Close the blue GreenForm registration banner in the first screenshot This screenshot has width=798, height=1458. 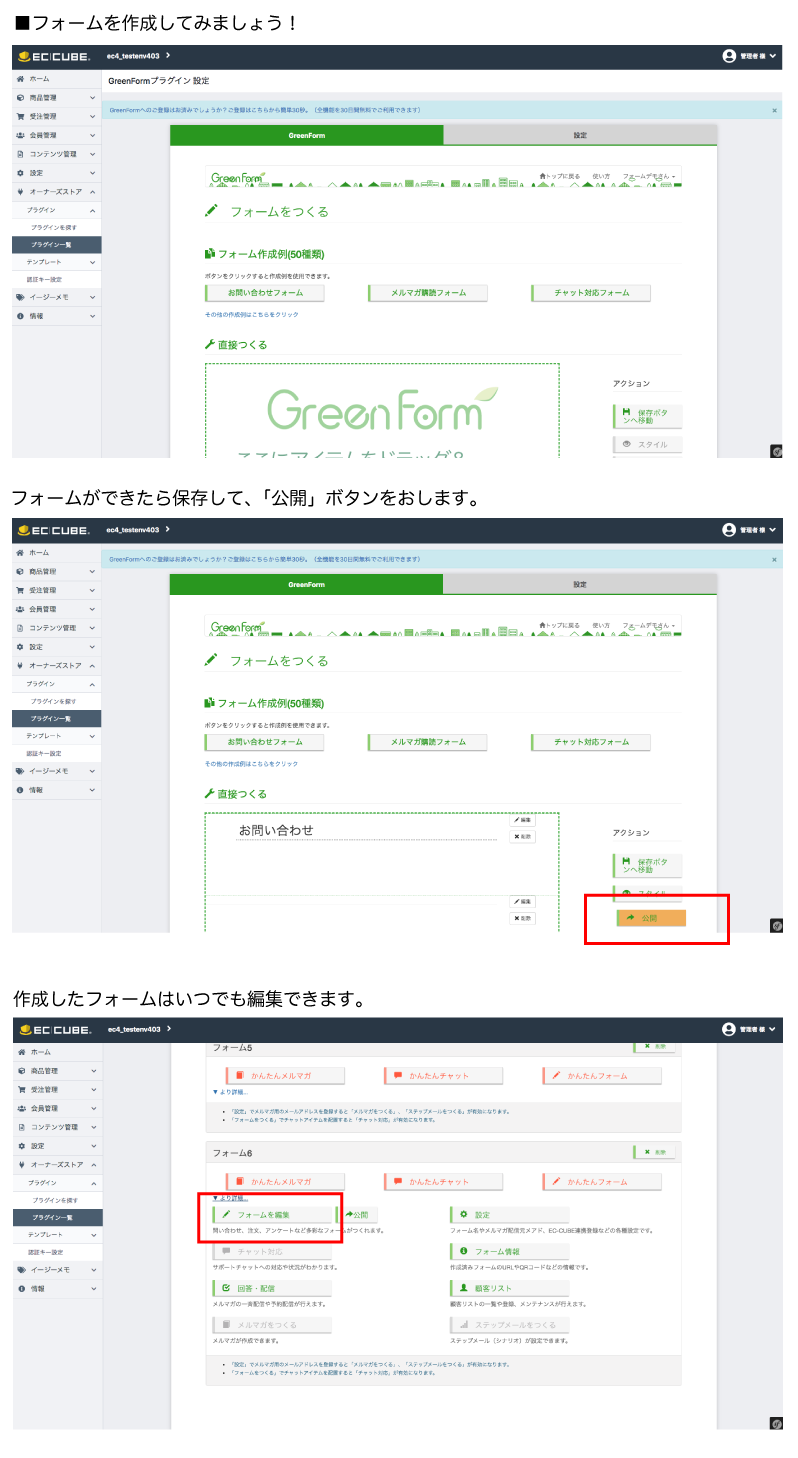tap(774, 110)
